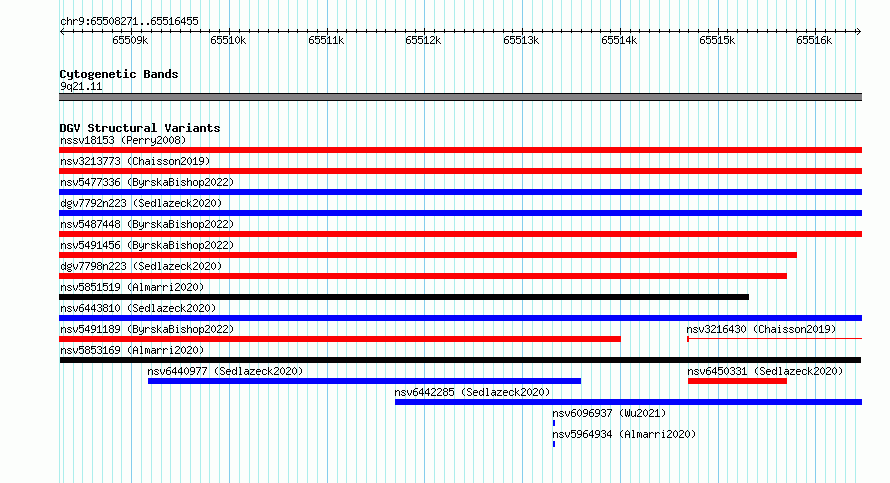Click the 65512k ruler tick label
890x483 pixels.
click(423, 40)
